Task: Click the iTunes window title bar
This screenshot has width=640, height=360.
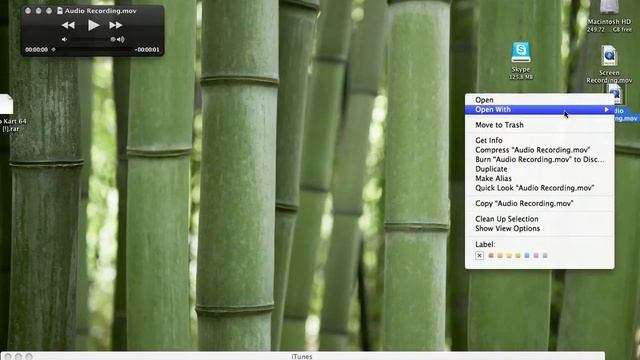Action: pyautogui.click(x=302, y=356)
